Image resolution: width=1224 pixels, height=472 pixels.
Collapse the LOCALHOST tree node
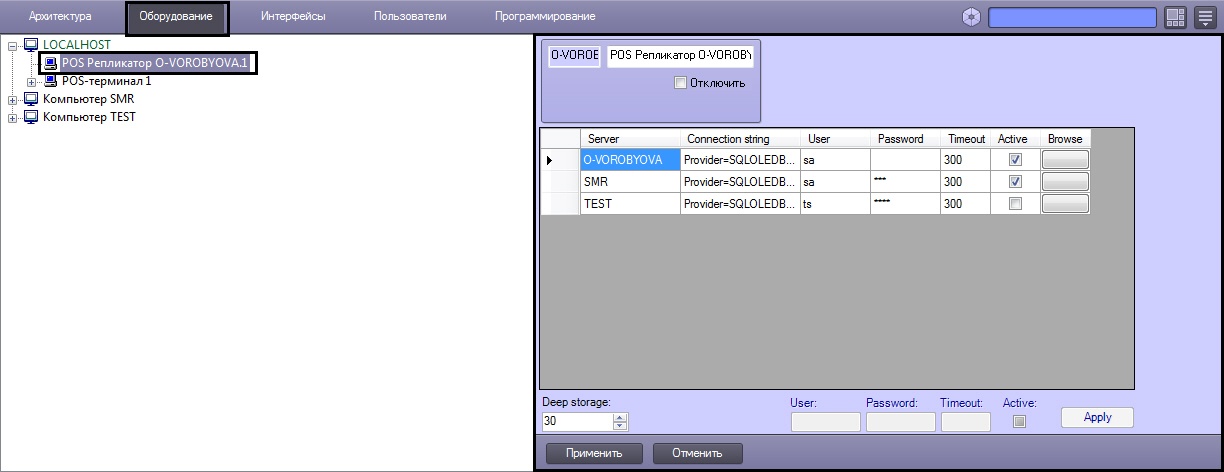click(x=12, y=45)
